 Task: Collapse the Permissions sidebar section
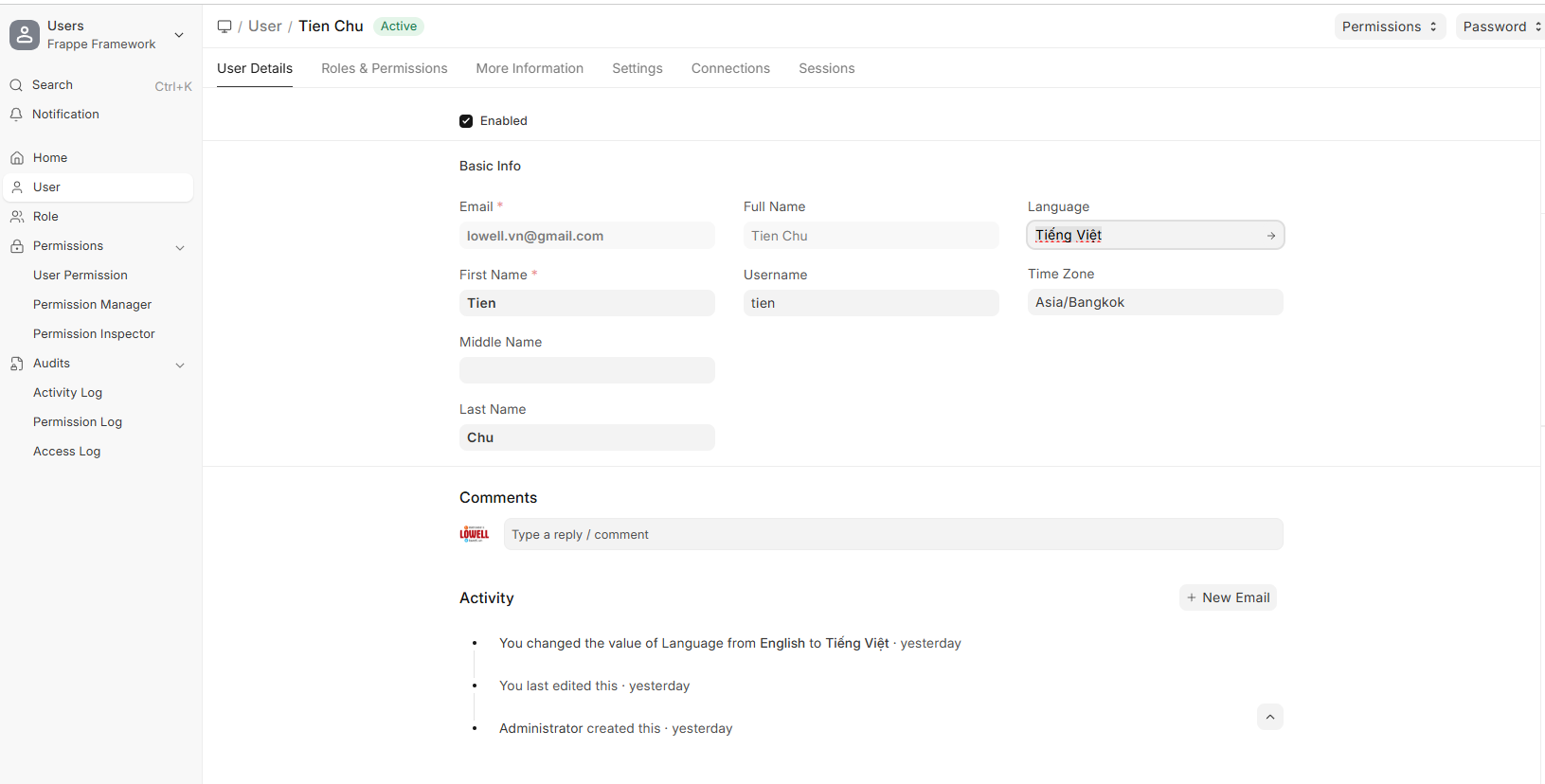180,247
